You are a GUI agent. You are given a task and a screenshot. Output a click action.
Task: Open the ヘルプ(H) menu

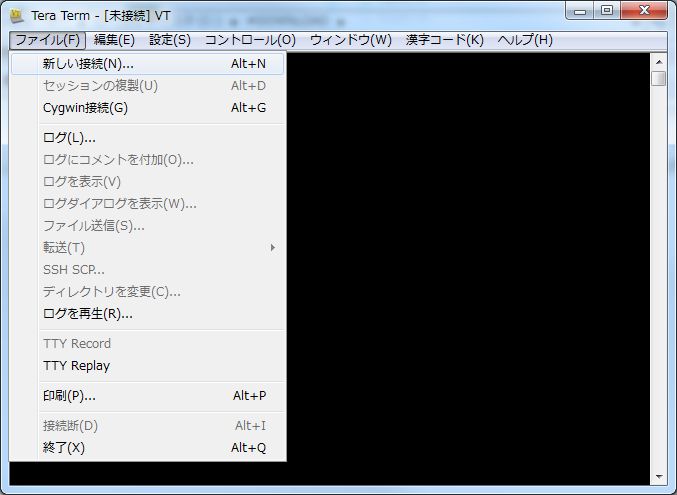click(x=524, y=40)
